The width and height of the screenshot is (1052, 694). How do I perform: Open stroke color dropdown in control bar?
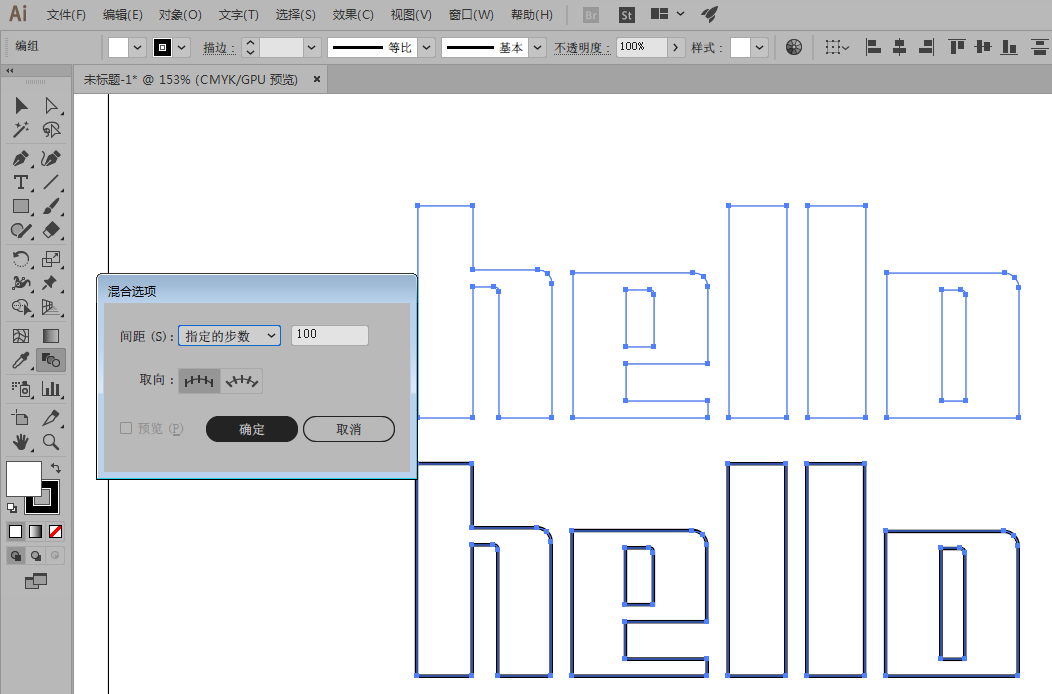click(x=182, y=48)
